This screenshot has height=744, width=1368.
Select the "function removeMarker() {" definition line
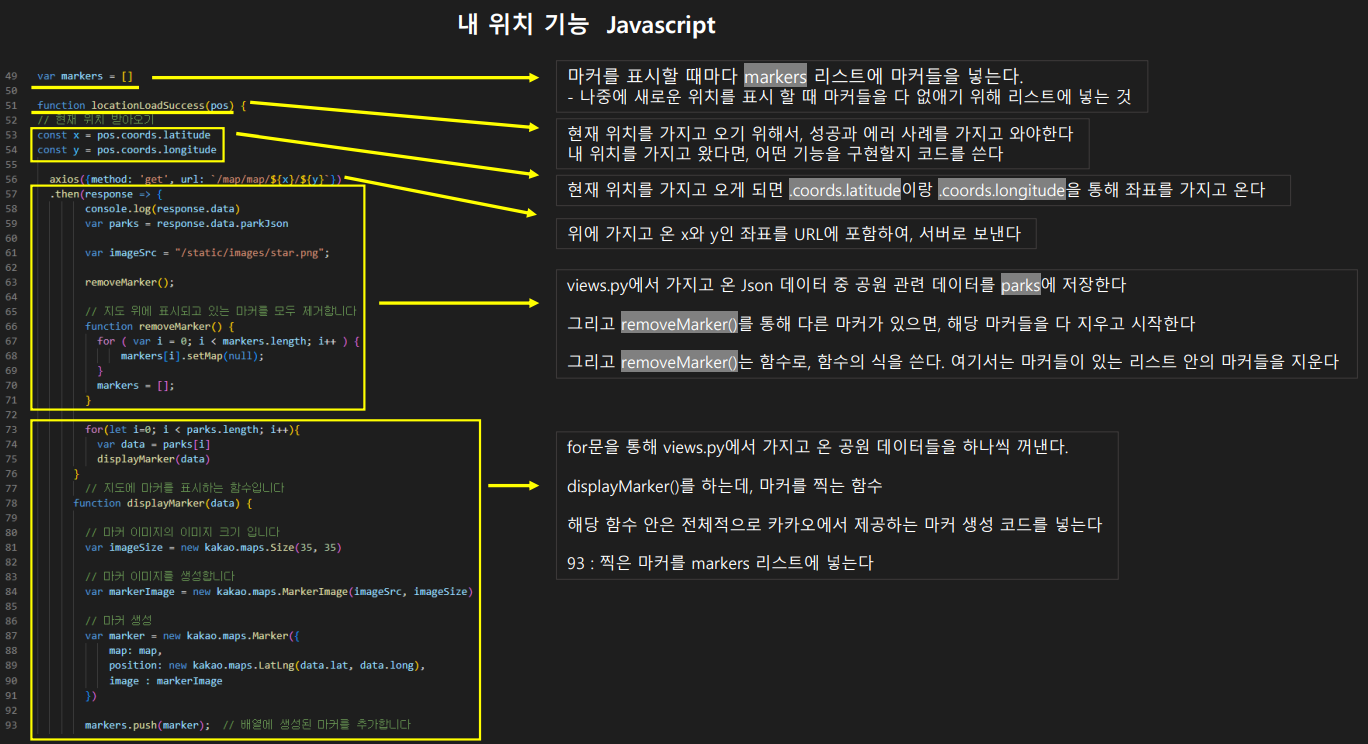coord(159,326)
